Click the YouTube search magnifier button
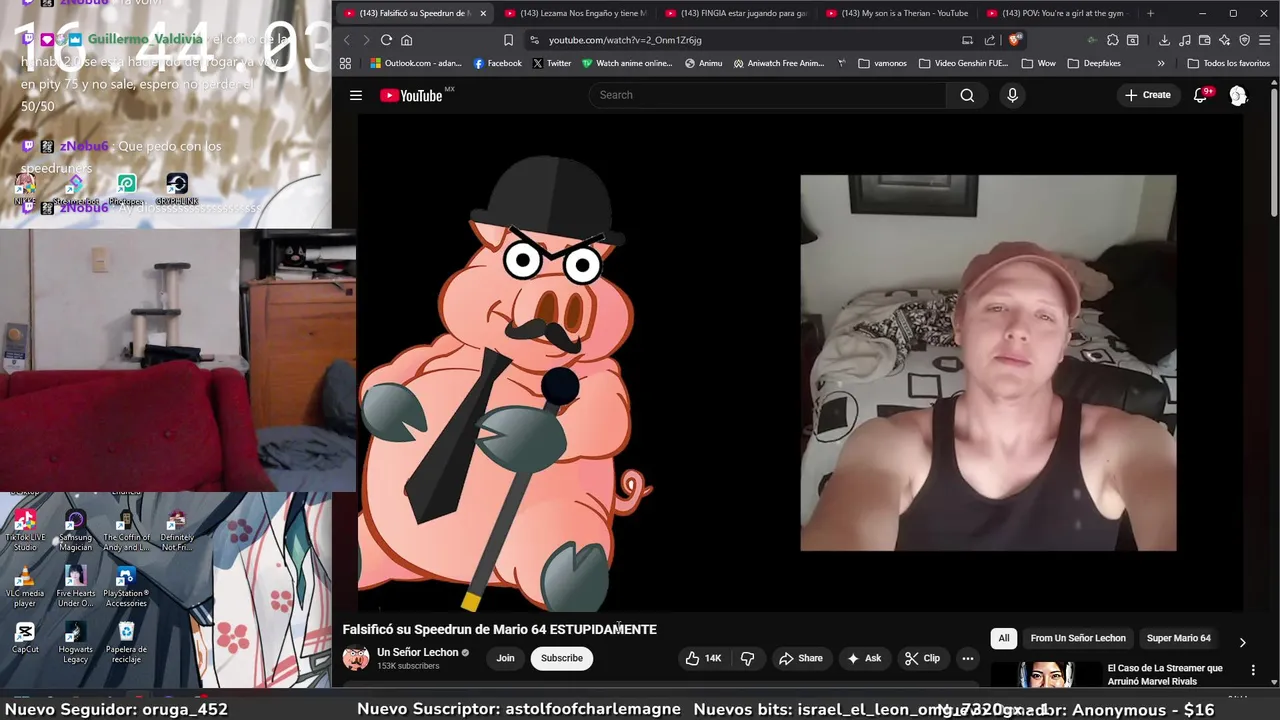 click(967, 95)
